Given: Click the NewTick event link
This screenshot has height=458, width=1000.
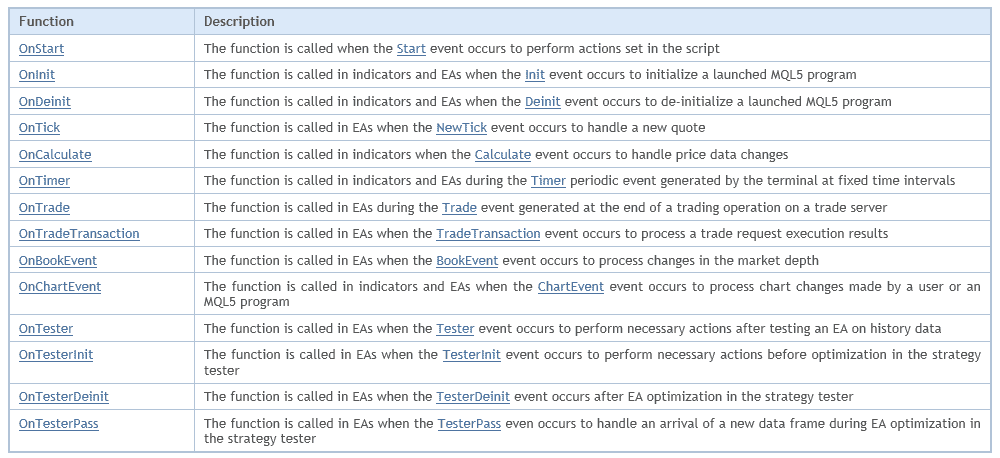Looking at the screenshot, I should tap(462, 128).
